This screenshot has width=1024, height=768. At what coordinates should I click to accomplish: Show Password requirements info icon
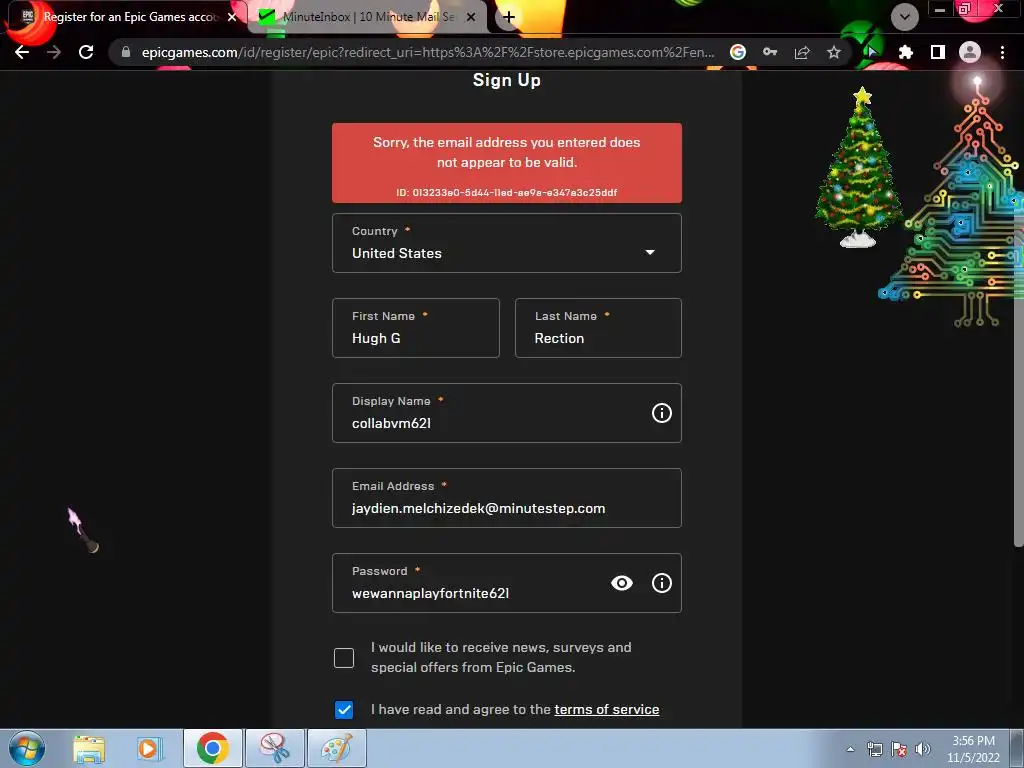coord(662,583)
